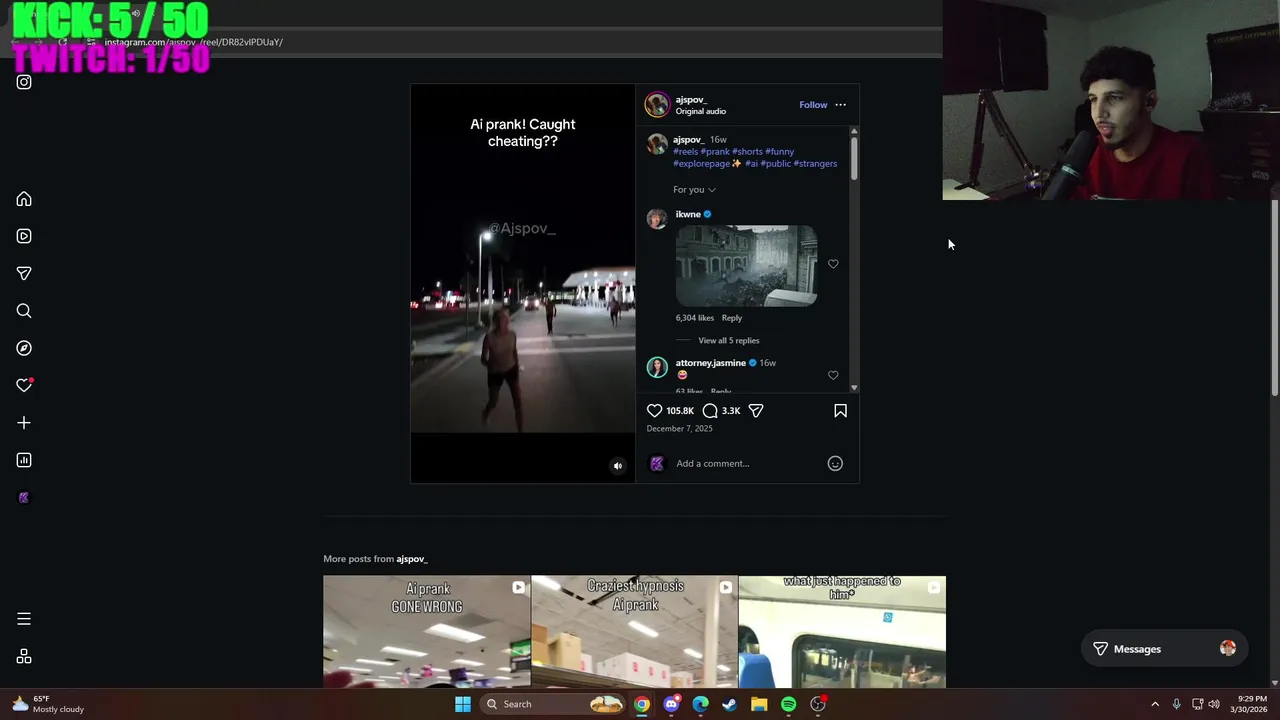Screen dimensions: 1280x720
Task: Like ikwne's comment
Action: (x=833, y=264)
